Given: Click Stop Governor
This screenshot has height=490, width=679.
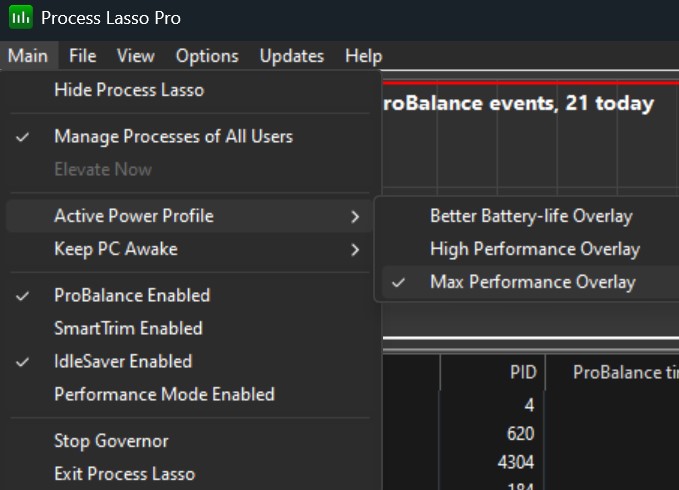Looking at the screenshot, I should tap(111, 441).
